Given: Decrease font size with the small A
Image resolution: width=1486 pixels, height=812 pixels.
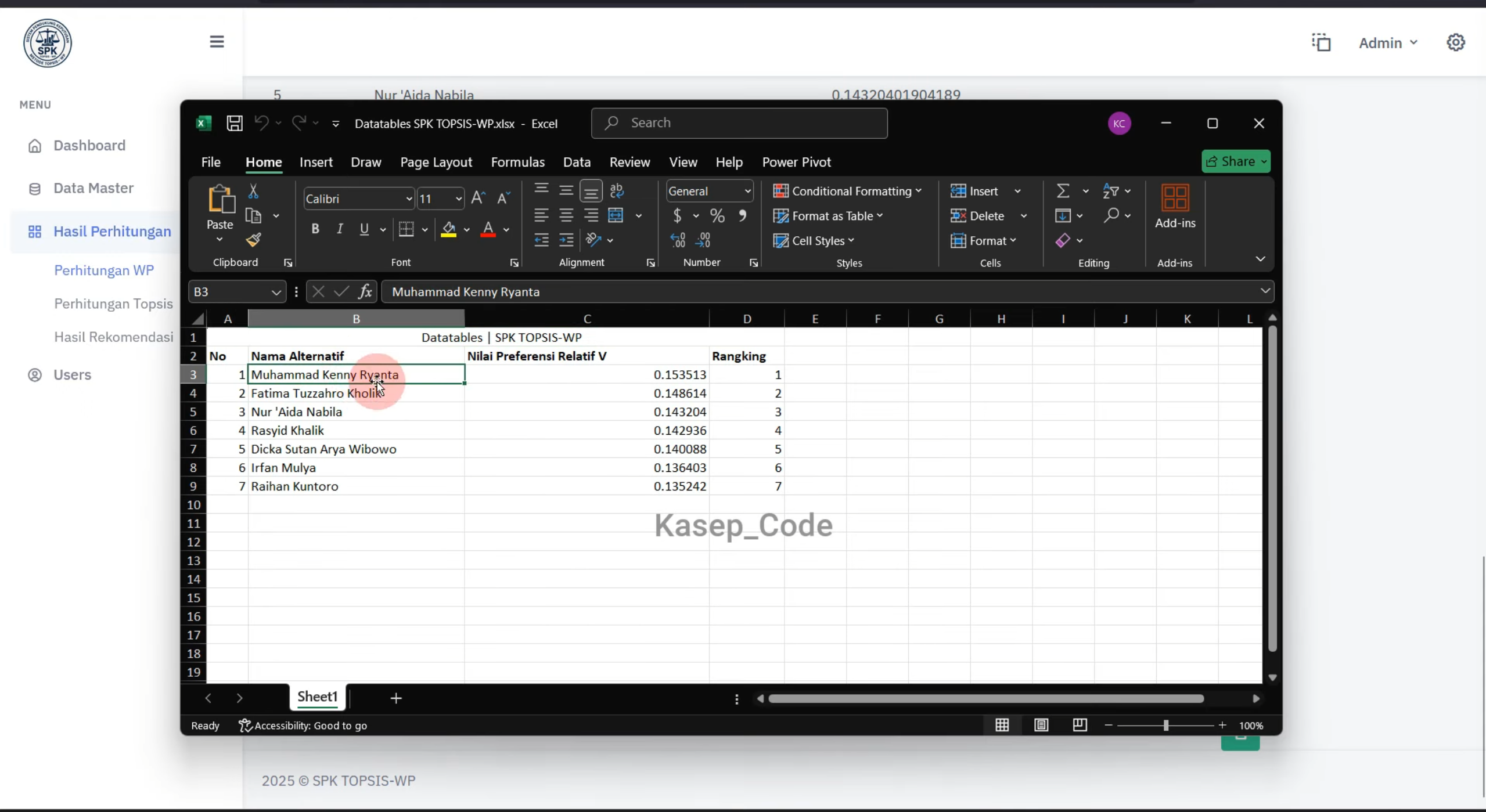Looking at the screenshot, I should pyautogui.click(x=503, y=199).
